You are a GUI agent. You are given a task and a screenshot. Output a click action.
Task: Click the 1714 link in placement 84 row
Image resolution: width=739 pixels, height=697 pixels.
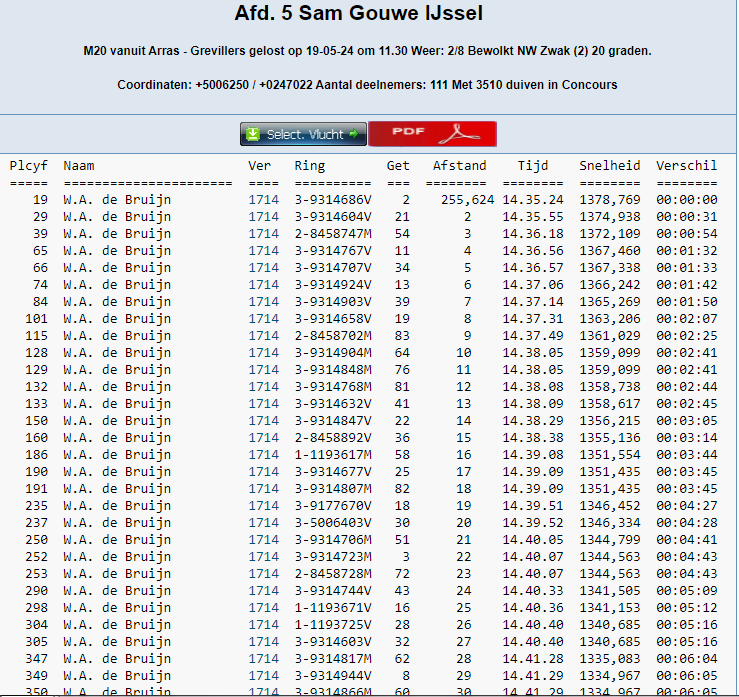click(263, 301)
